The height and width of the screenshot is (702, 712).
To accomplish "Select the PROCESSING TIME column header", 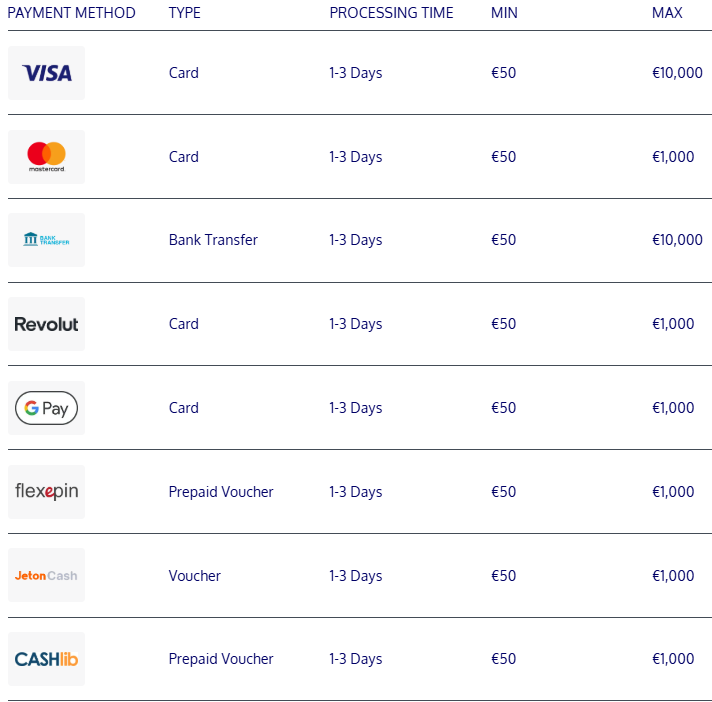I will (x=391, y=13).
